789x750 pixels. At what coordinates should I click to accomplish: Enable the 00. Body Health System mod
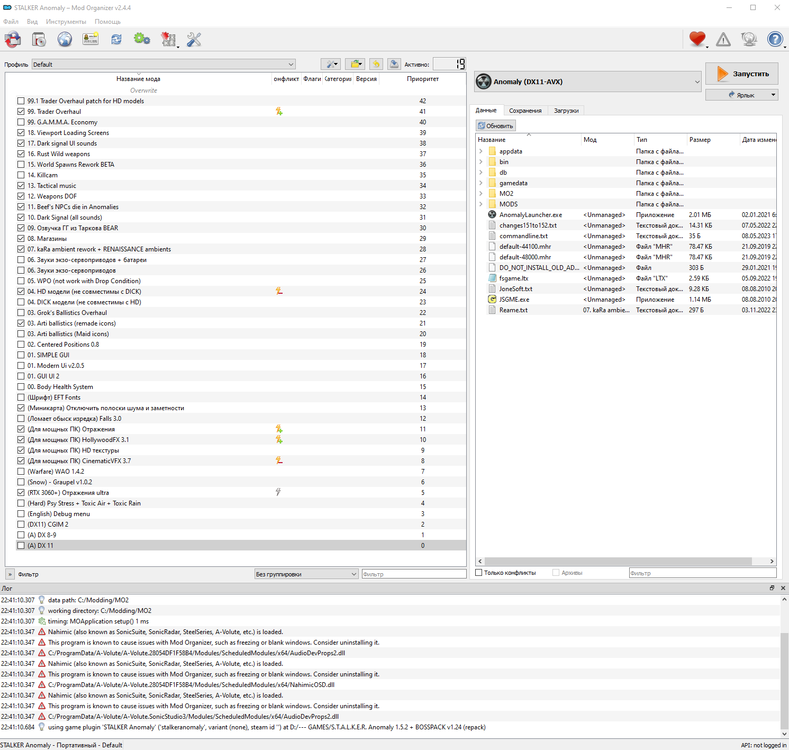pos(21,387)
